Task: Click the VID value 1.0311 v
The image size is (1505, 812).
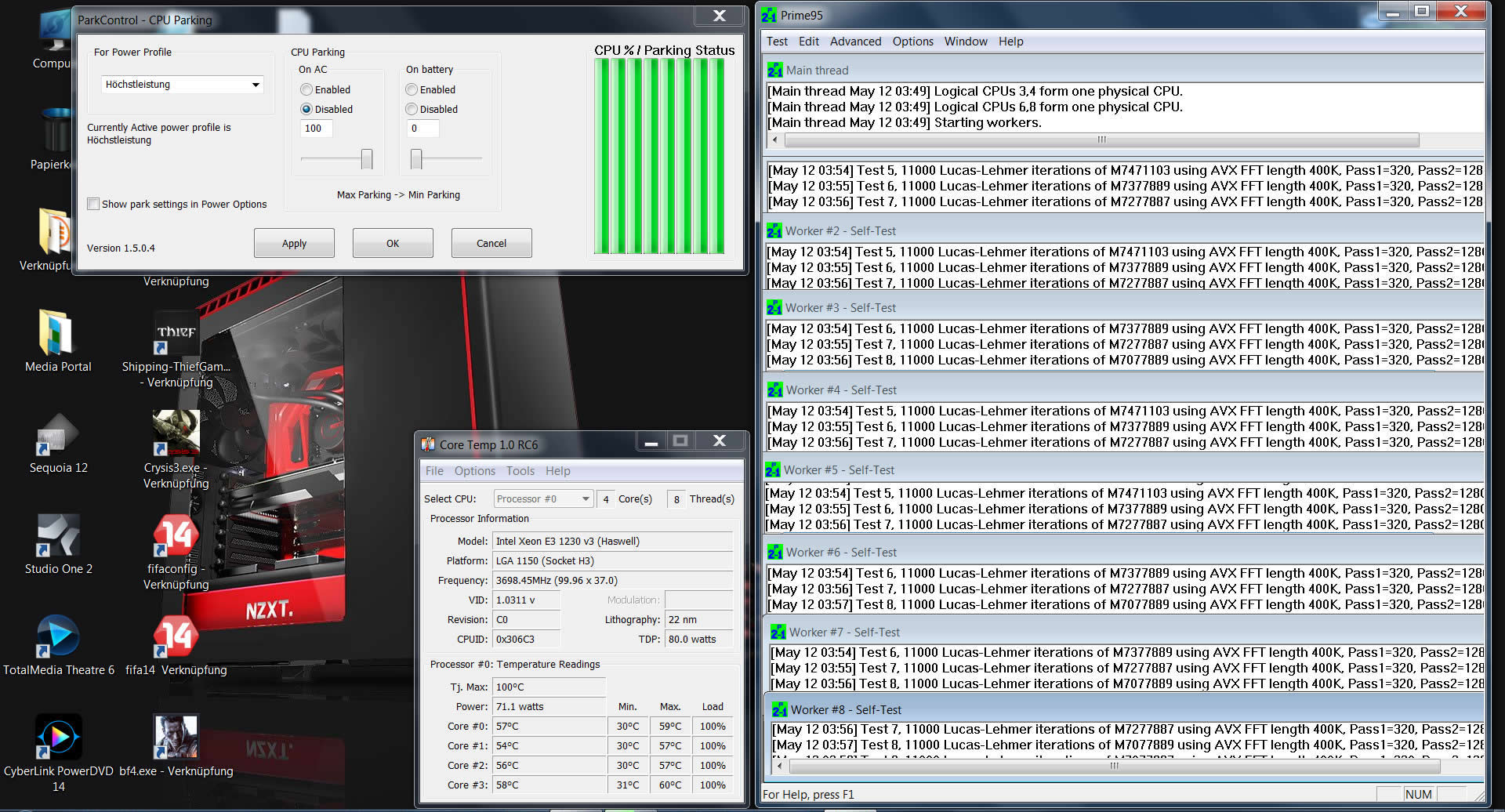Action: pos(527,600)
